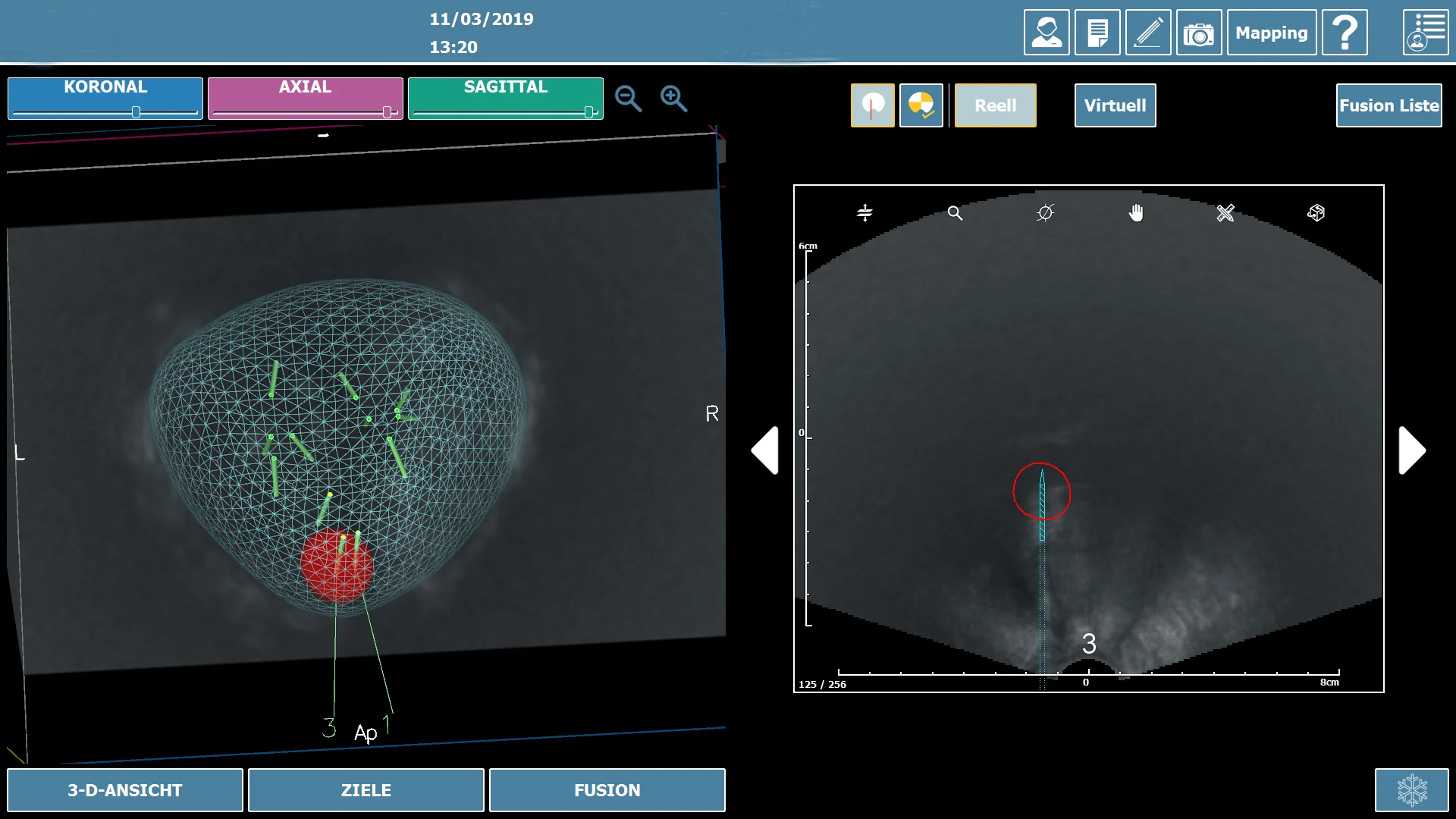This screenshot has height=819, width=1456.
Task: Switch to the FUSION tab
Action: point(607,790)
